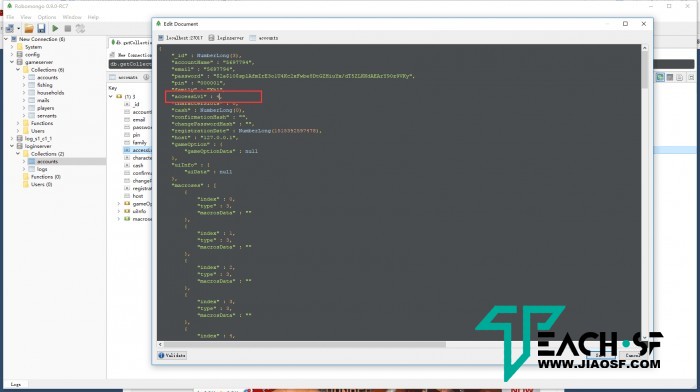Screen dimensions: 700x392
Task: Collapse the gameserver database node
Action: click(12, 62)
